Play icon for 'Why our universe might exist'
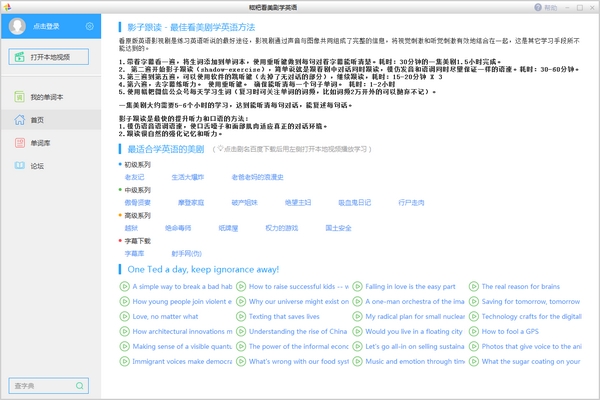Image resolution: width=600 pixels, height=400 pixels. (241, 301)
